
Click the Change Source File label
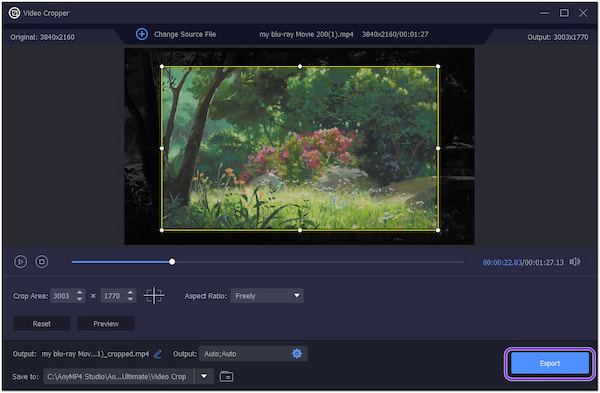pyautogui.click(x=185, y=34)
